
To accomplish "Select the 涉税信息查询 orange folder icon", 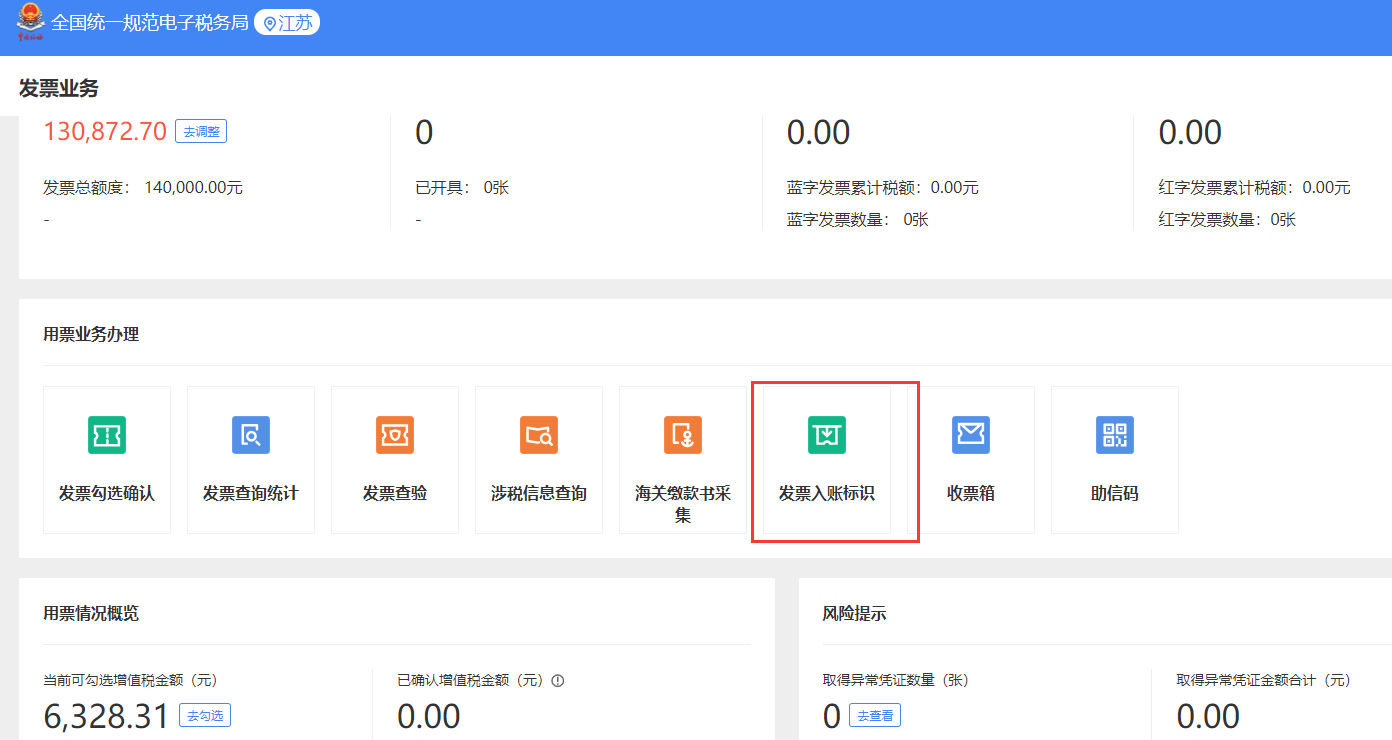I will point(538,435).
